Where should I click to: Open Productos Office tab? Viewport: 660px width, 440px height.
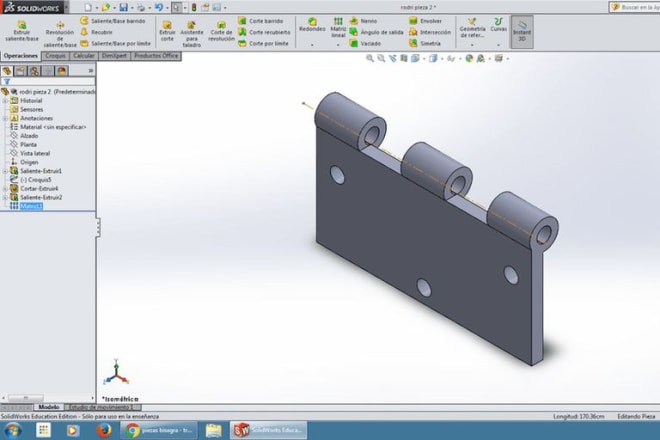[x=156, y=56]
